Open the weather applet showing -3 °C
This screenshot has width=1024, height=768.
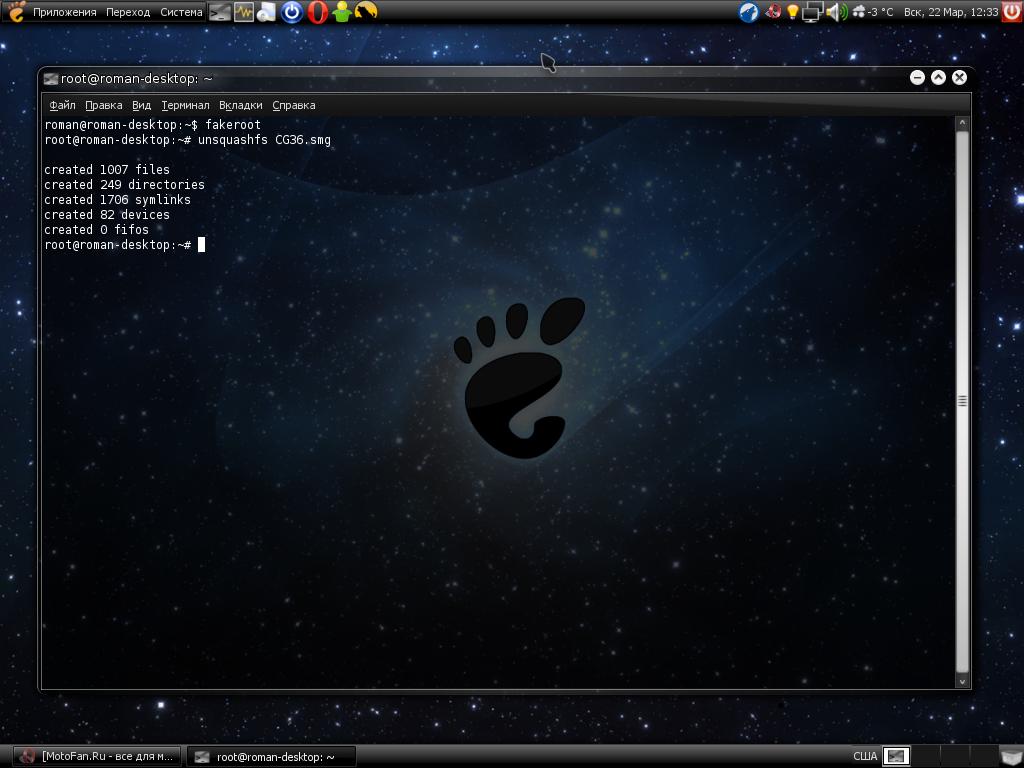point(873,12)
